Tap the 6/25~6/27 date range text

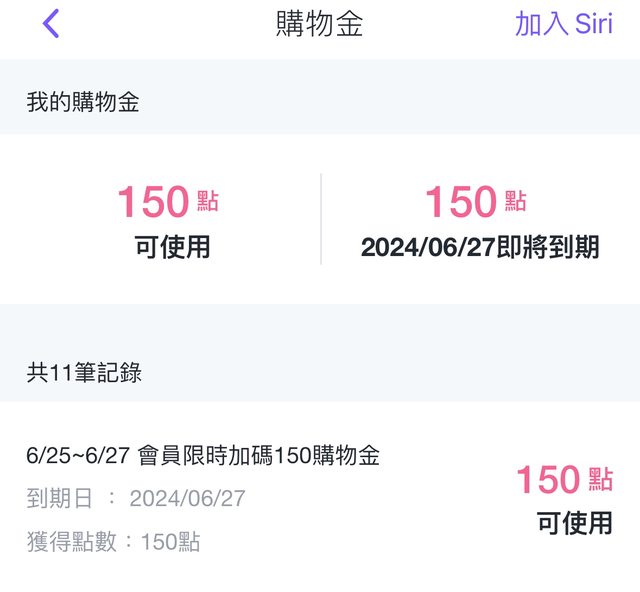coord(78,456)
